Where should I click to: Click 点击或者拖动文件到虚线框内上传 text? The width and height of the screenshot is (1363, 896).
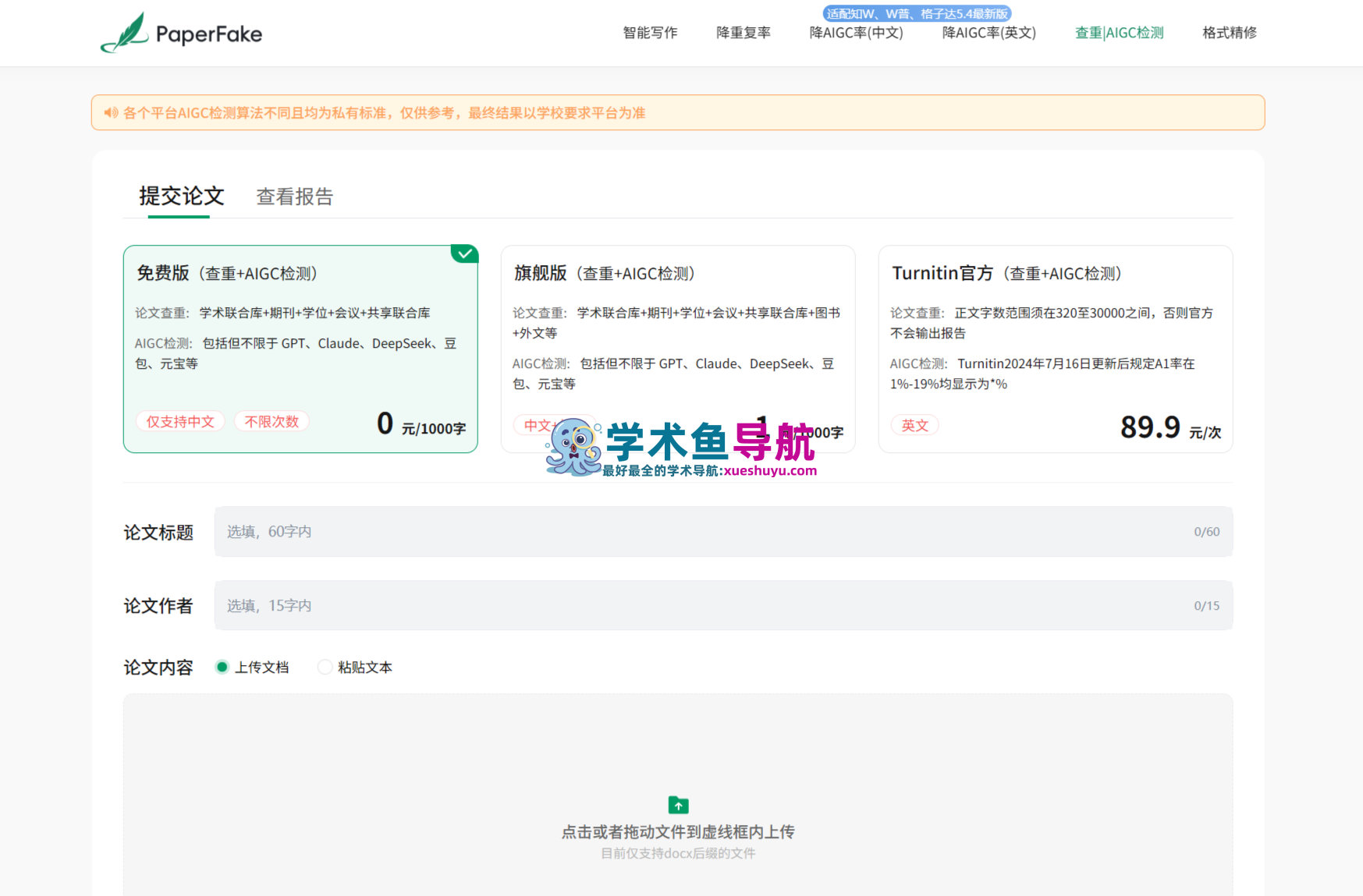(678, 832)
